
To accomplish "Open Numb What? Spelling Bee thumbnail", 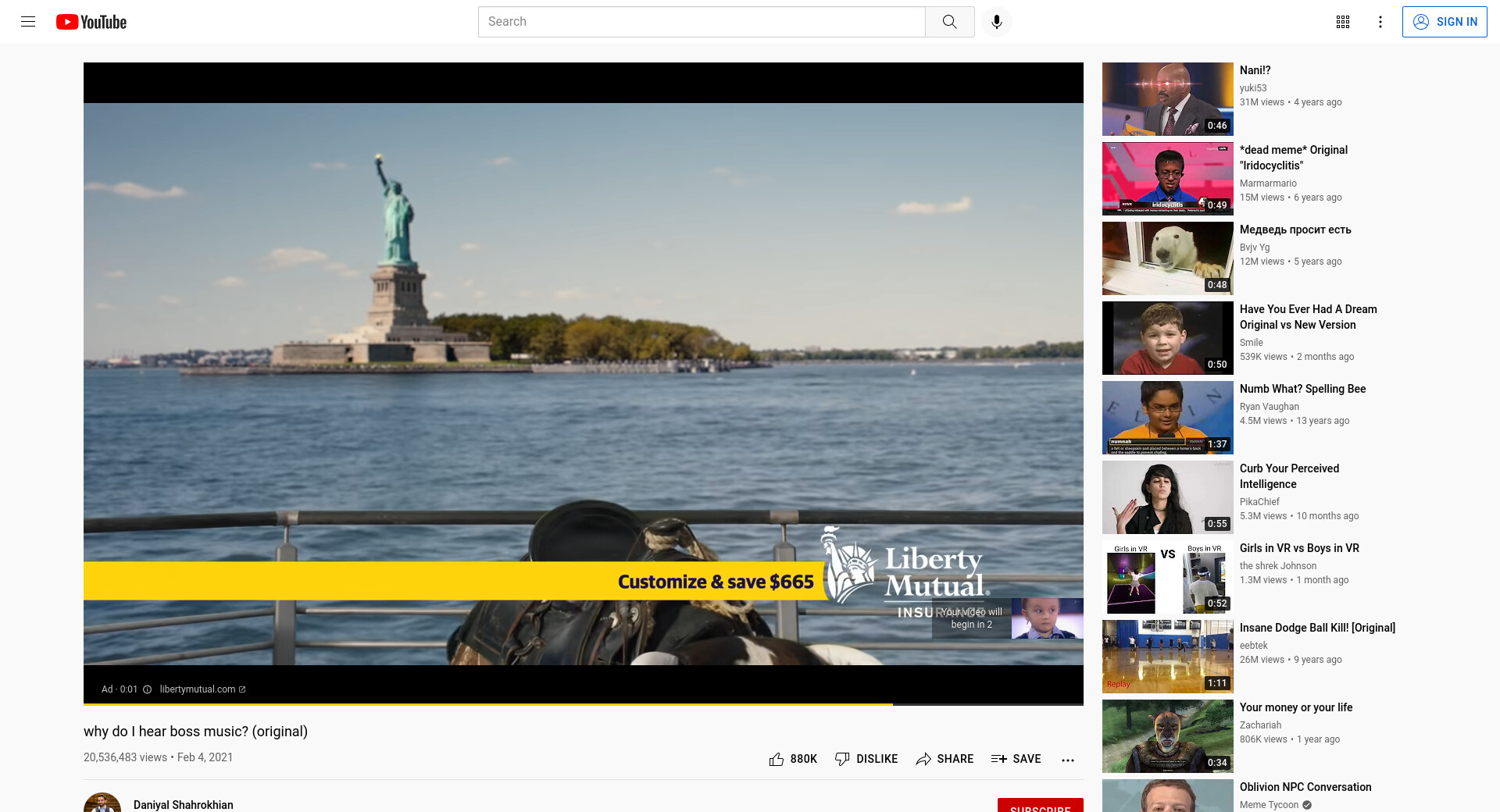I will (x=1167, y=418).
